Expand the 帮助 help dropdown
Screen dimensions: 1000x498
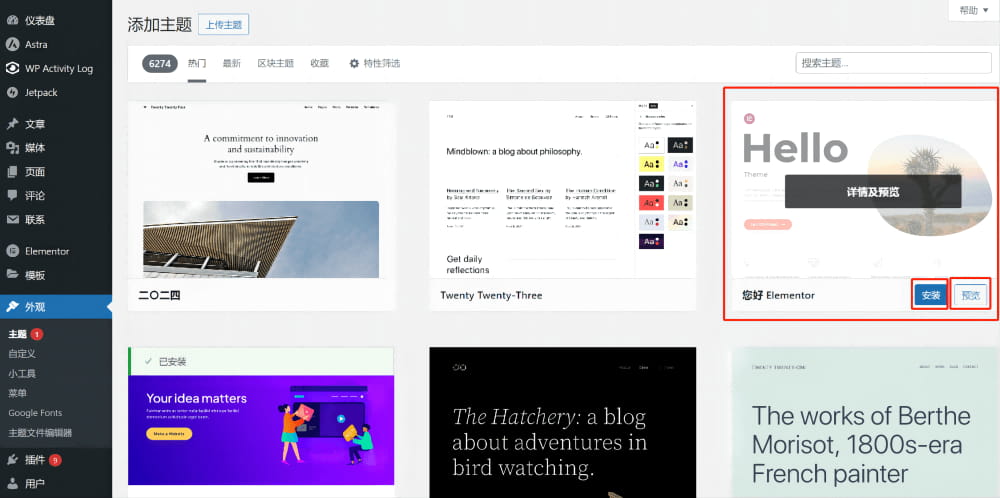(973, 11)
